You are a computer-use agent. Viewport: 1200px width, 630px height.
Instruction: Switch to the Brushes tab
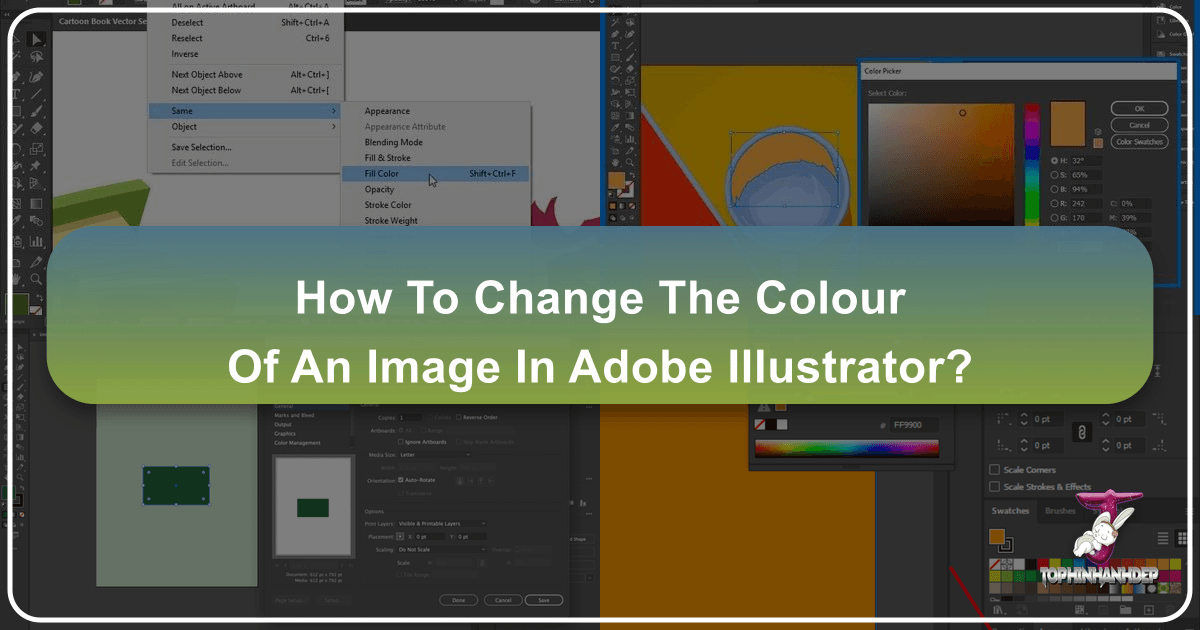1060,511
